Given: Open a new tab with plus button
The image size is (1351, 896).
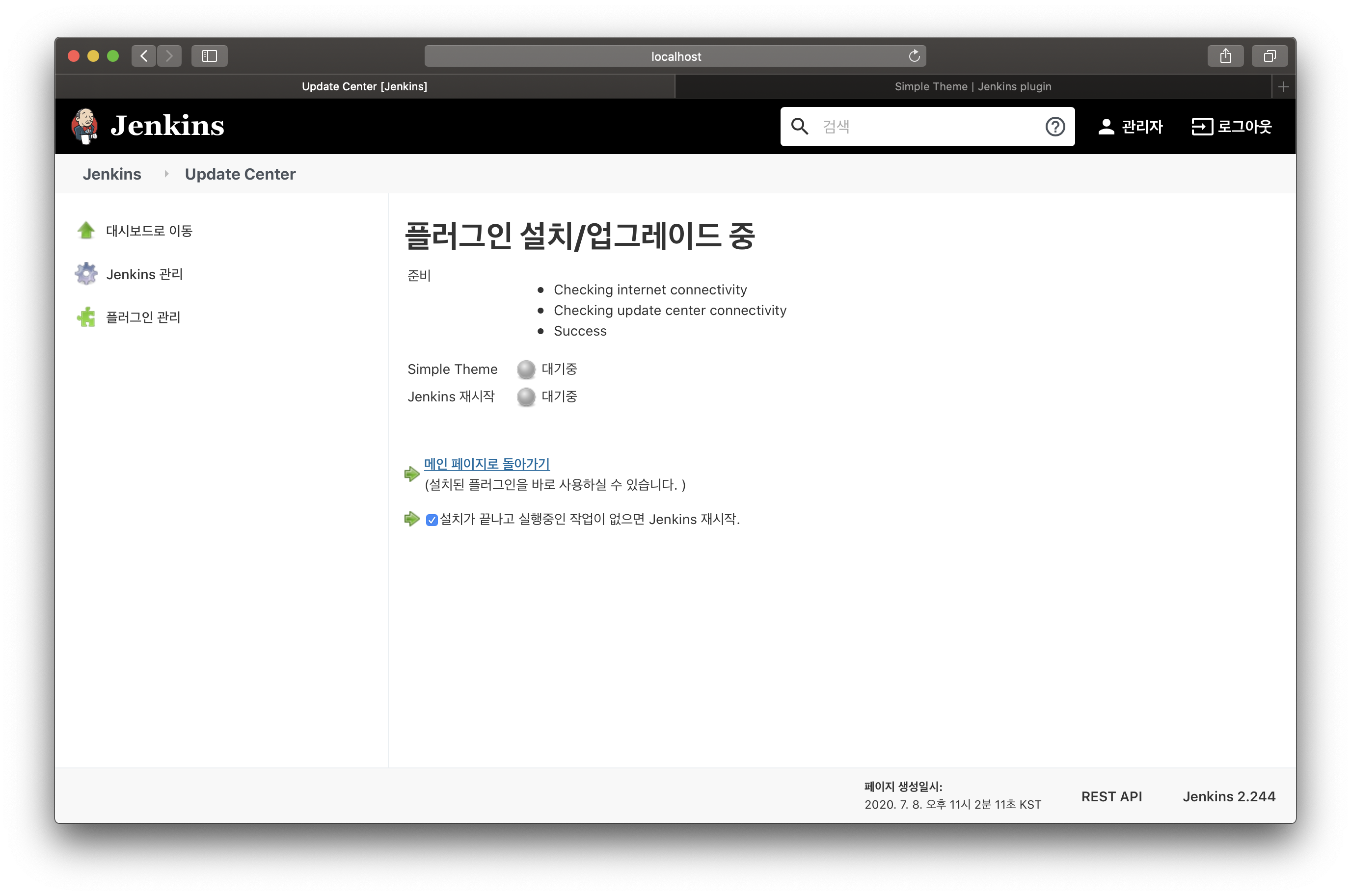Looking at the screenshot, I should point(1284,87).
